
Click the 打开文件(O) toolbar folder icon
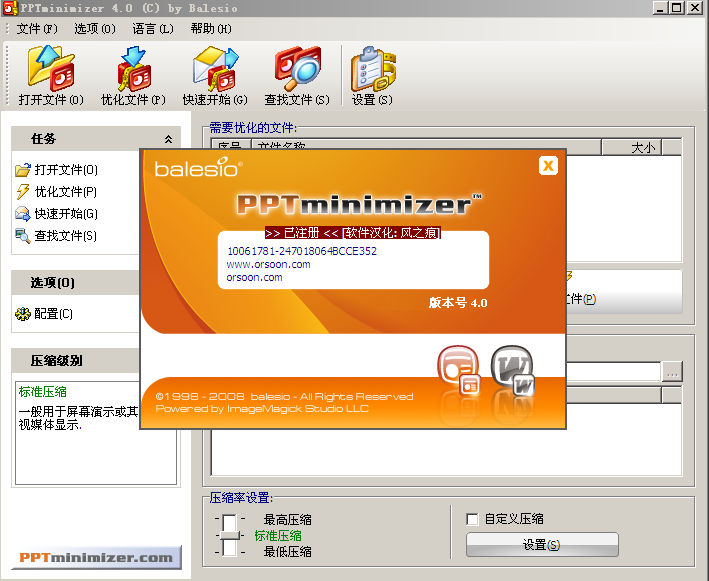click(x=51, y=67)
